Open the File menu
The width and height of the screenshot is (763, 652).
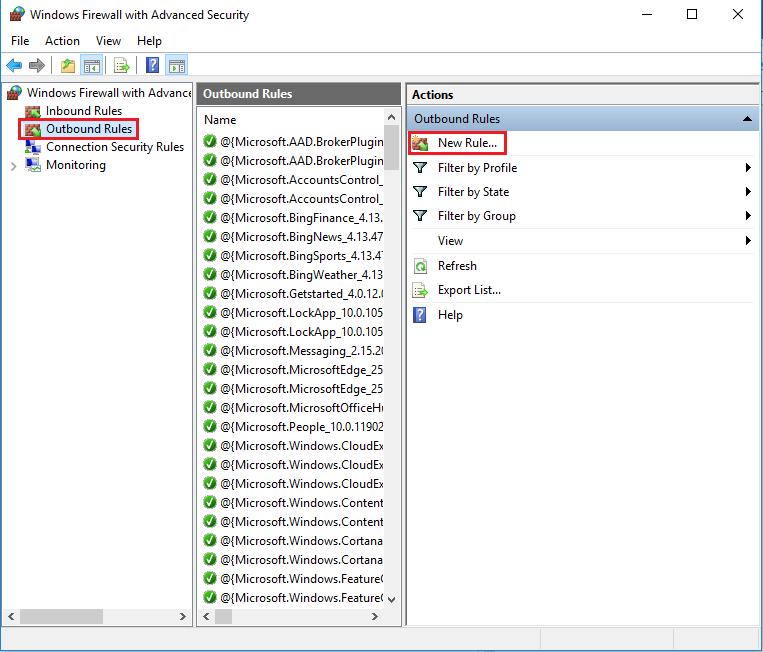point(20,41)
